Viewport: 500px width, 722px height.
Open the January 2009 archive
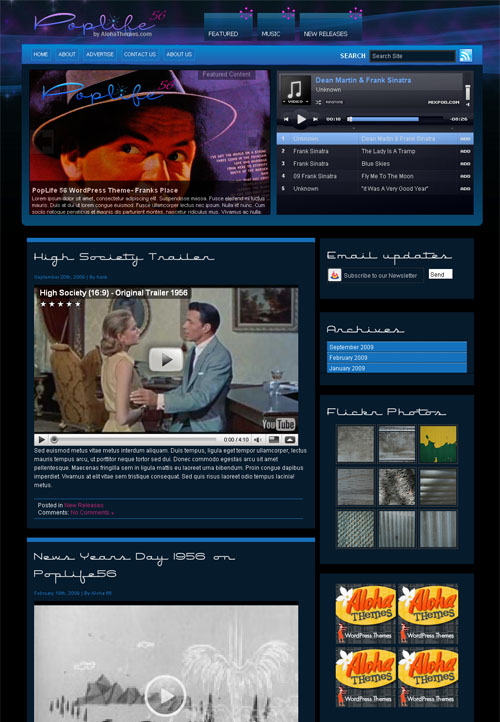(x=397, y=368)
